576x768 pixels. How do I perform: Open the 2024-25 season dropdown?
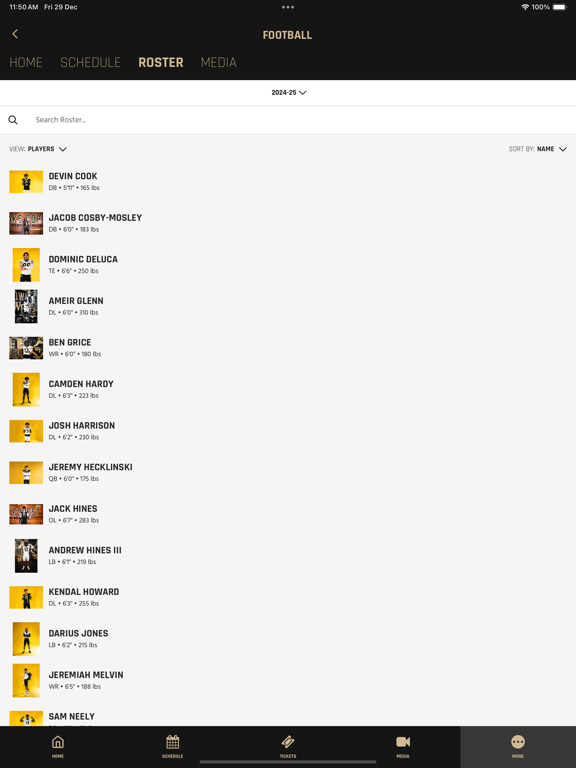[x=288, y=93]
